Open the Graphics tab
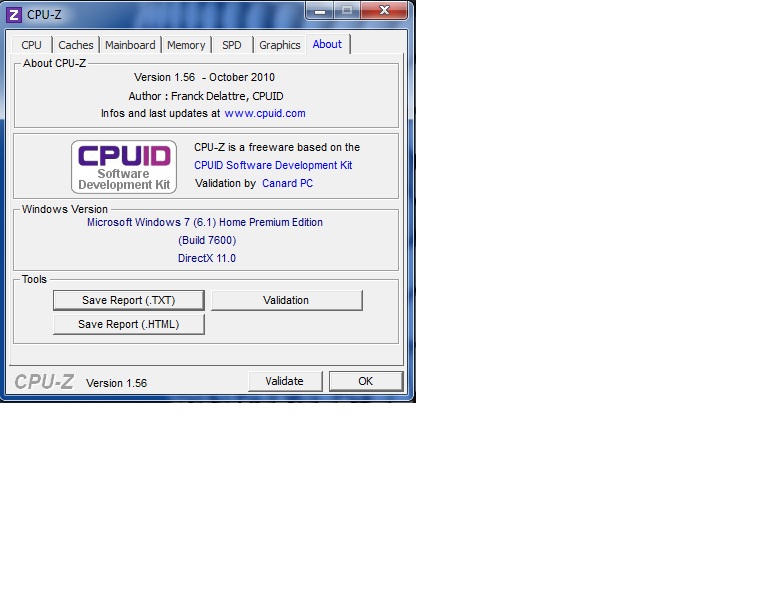The height and width of the screenshot is (614, 768). [x=280, y=45]
